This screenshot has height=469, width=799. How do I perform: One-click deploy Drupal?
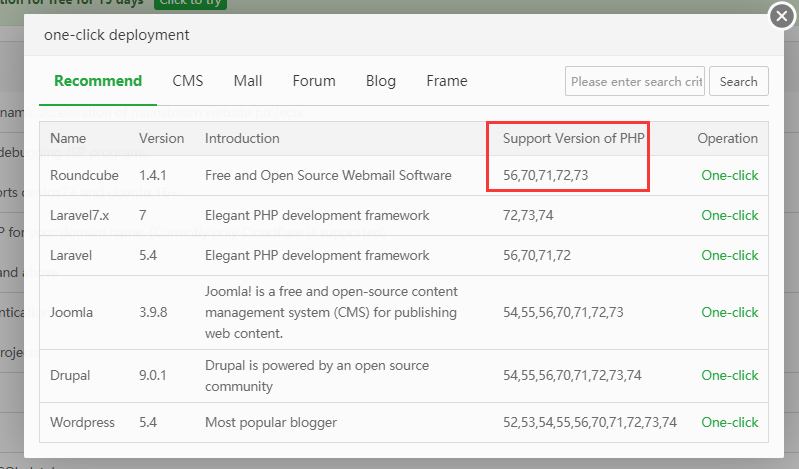730,376
